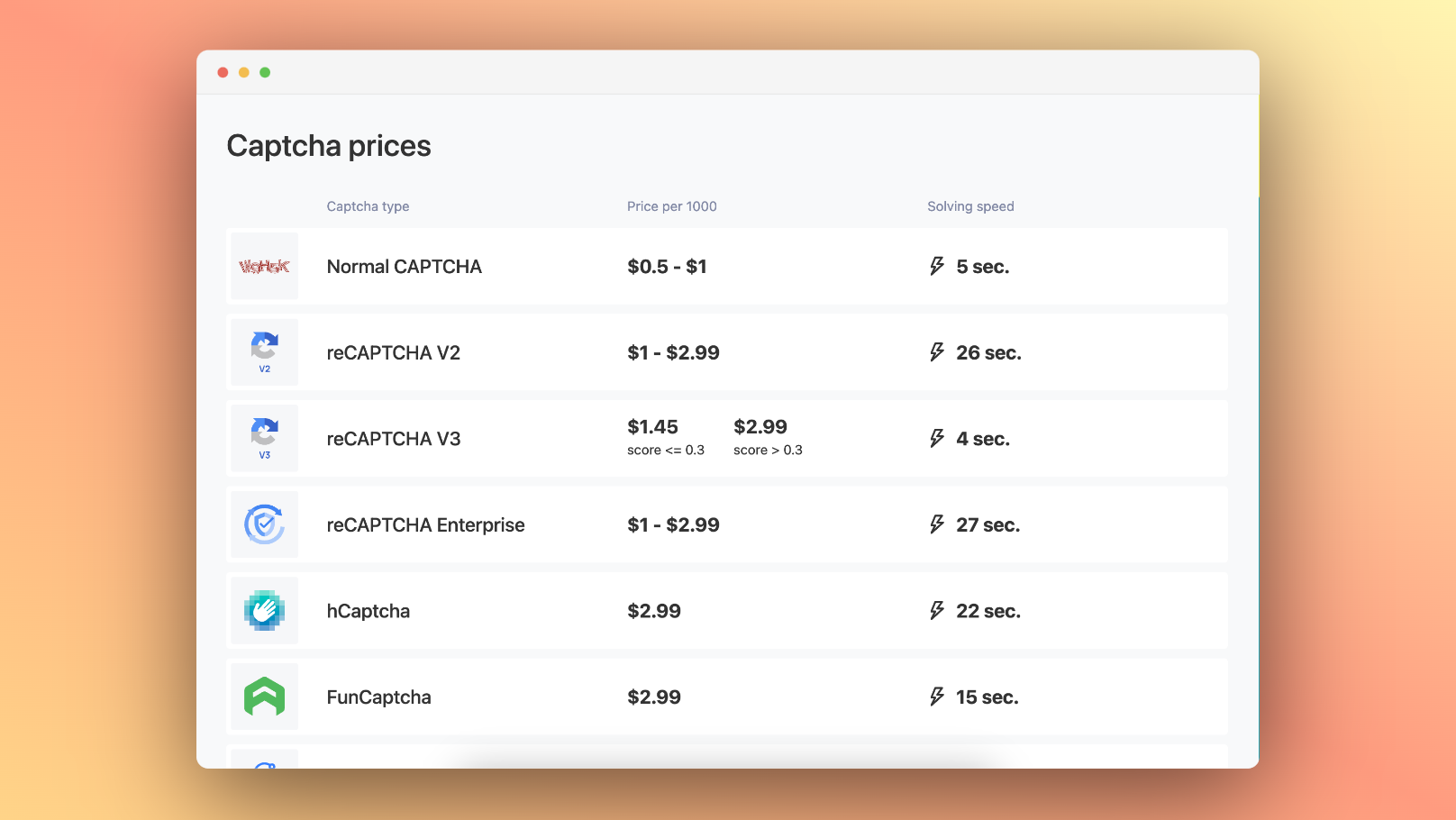Open the FunCaptcha entry
Screen dimensions: 1456x820
click(378, 697)
